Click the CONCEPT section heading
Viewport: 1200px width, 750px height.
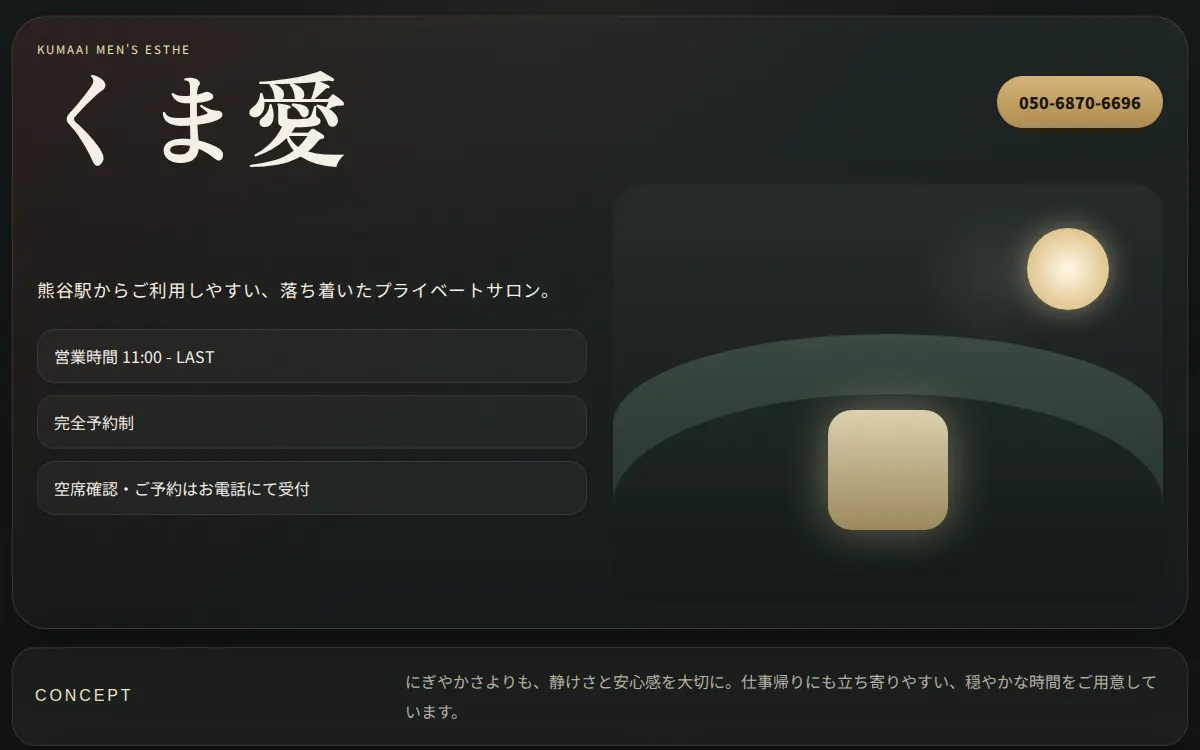[x=83, y=695]
